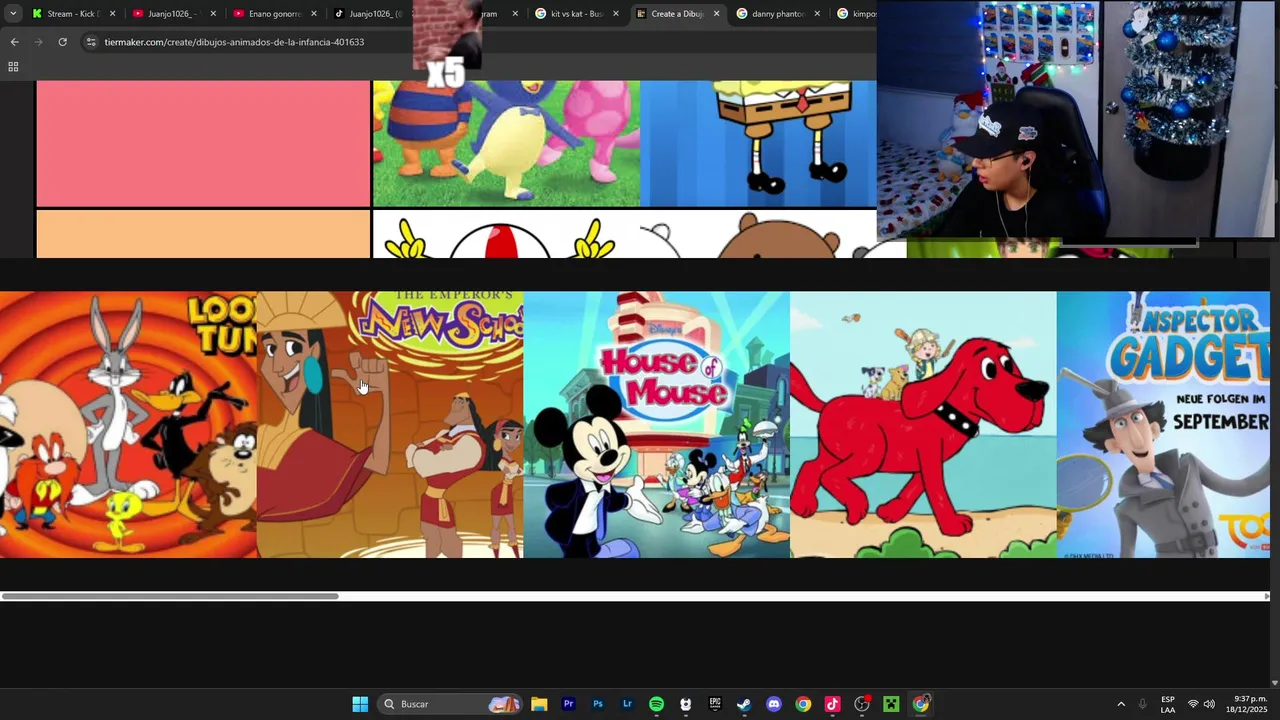Select the Inspector Gadget image
This screenshot has width=1280, height=720.
pyautogui.click(x=1163, y=425)
